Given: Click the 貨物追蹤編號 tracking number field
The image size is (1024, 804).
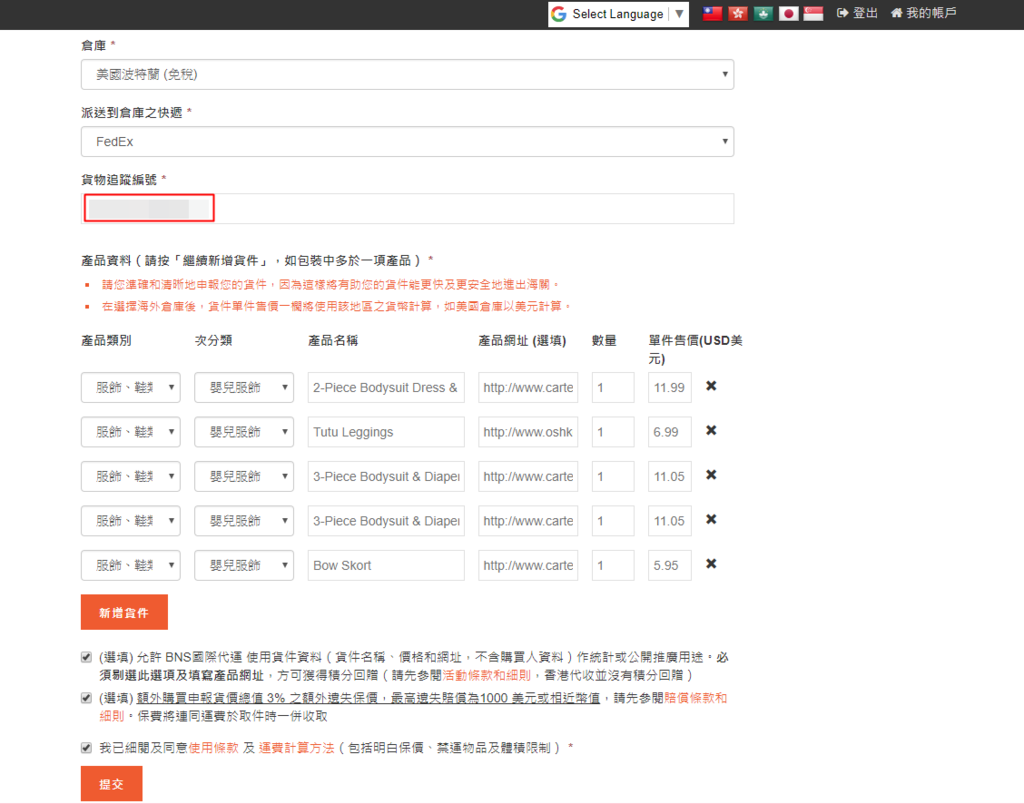Looking at the screenshot, I should (x=407, y=209).
